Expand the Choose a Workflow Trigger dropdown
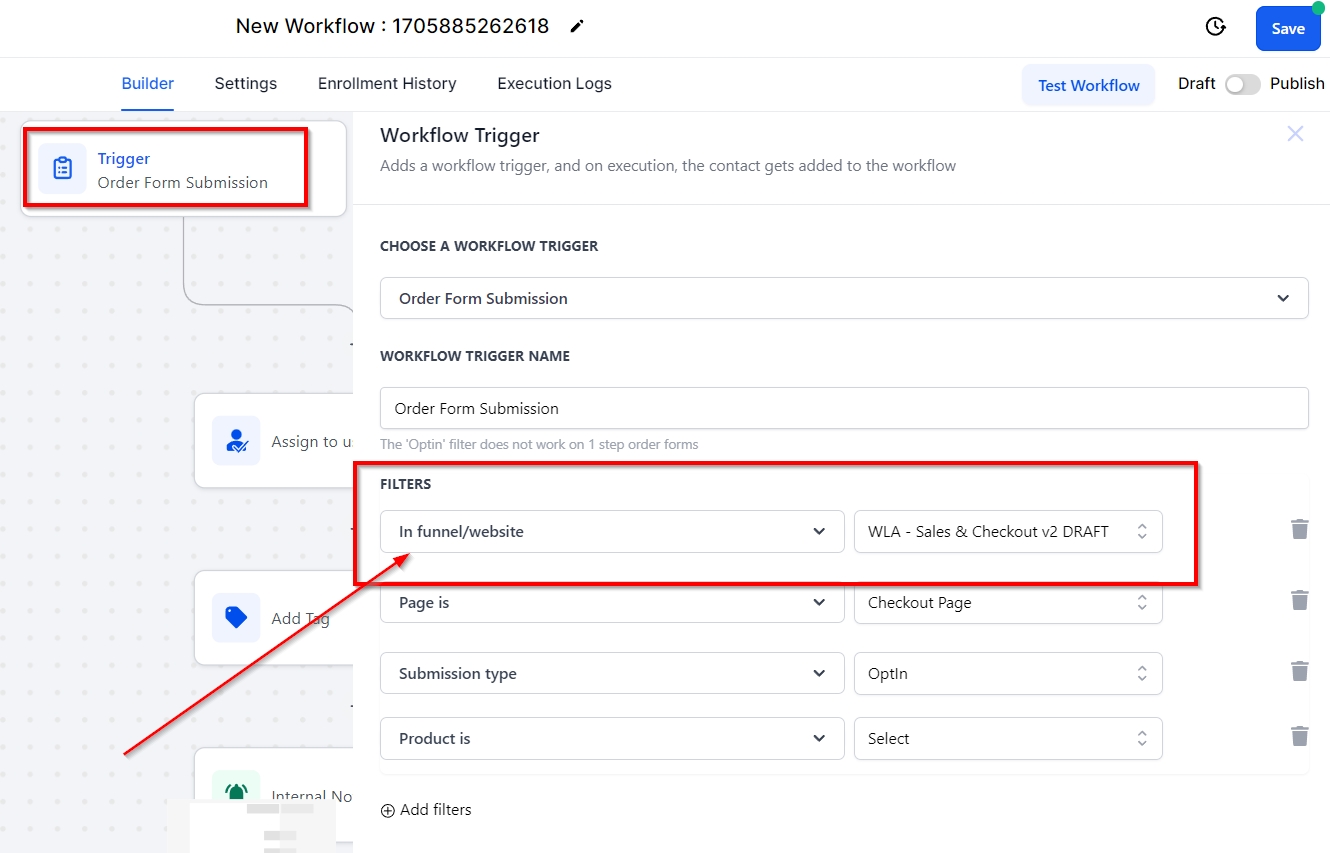1330x853 pixels. click(843, 298)
